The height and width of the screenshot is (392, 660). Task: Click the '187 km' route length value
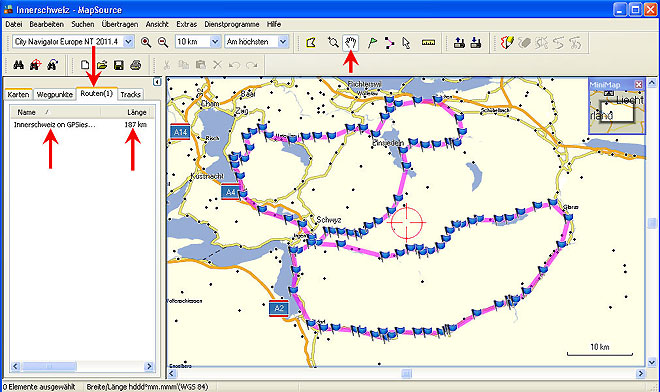pos(136,125)
